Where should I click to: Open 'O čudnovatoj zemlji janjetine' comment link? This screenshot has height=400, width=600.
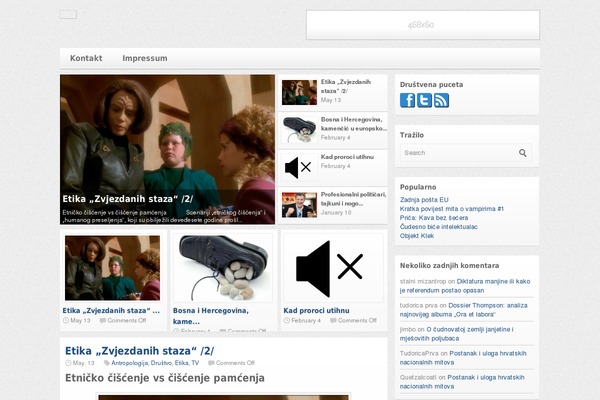pyautogui.click(x=457, y=334)
